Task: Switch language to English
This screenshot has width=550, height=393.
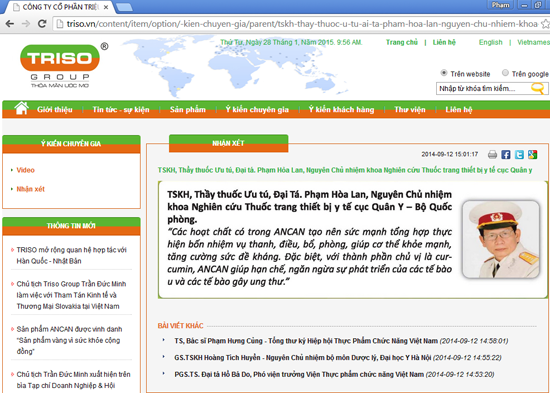Action: (x=490, y=42)
